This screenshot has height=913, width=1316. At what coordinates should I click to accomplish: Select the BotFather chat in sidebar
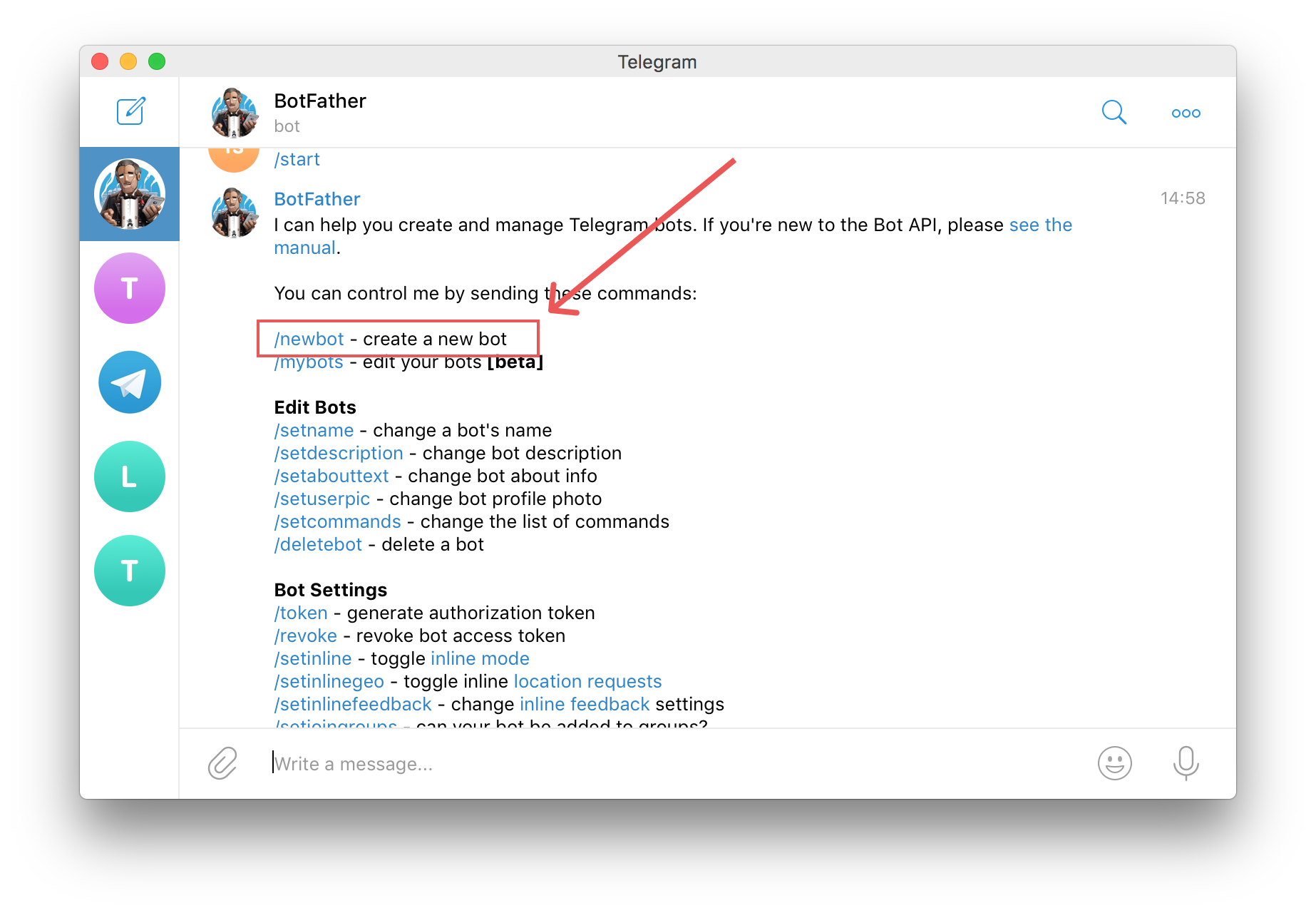(130, 194)
